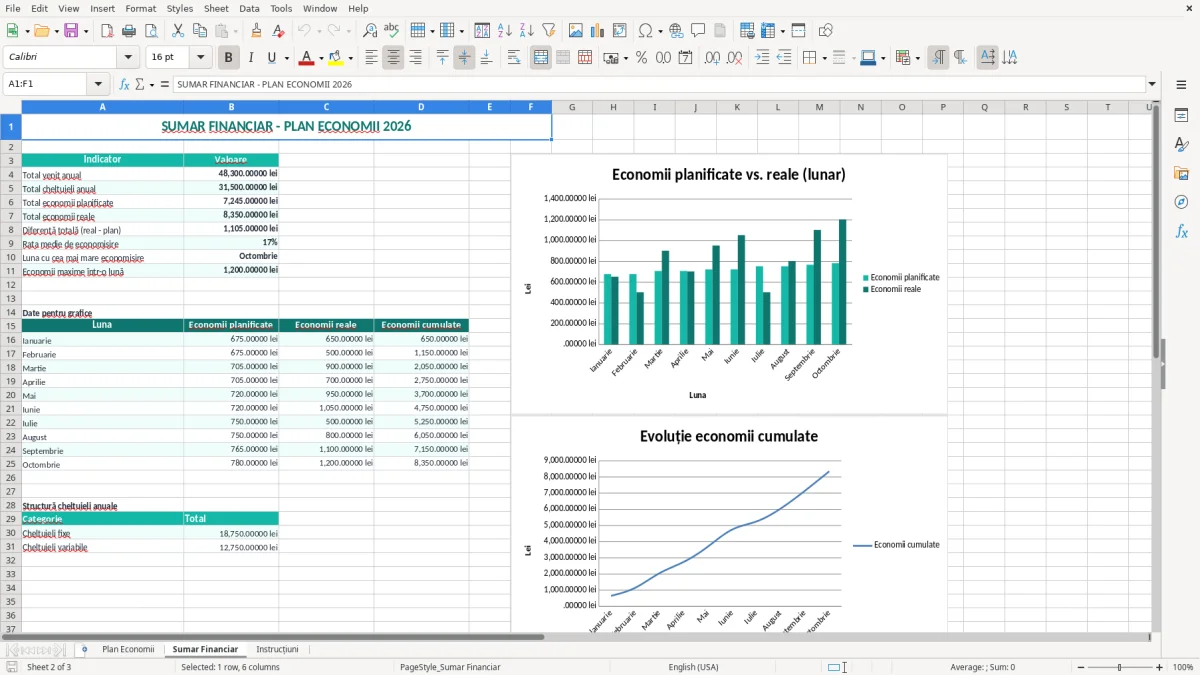
Task: Increase indent icon
Action: click(x=762, y=58)
